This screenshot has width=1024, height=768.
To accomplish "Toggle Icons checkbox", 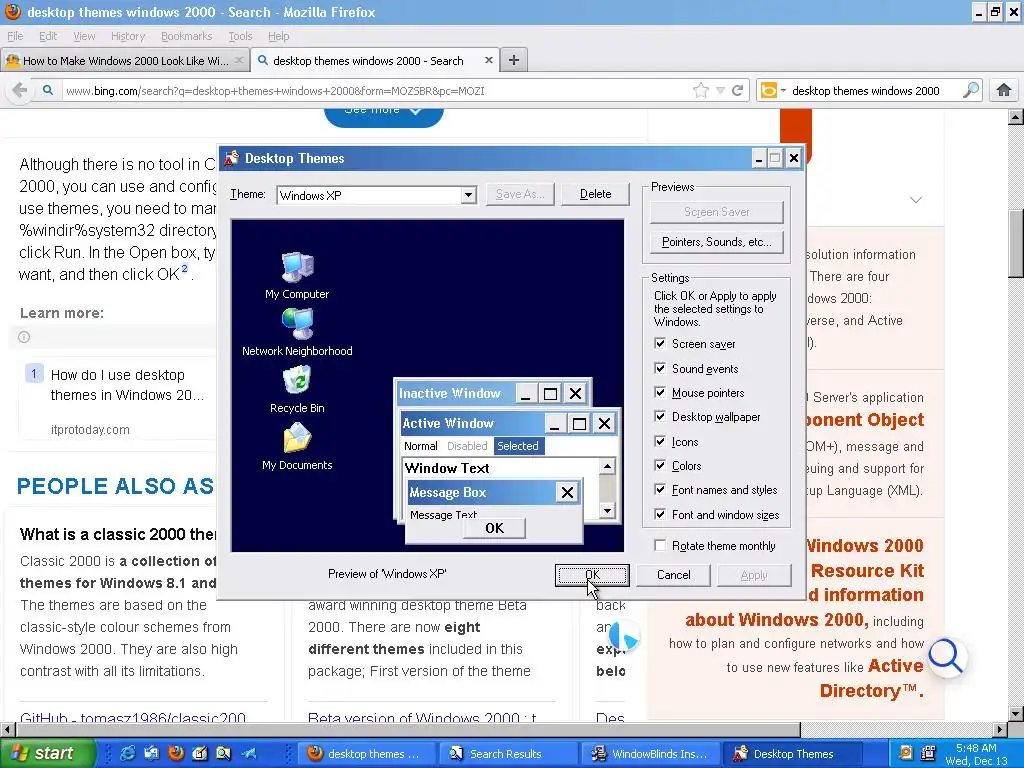I will tap(660, 441).
